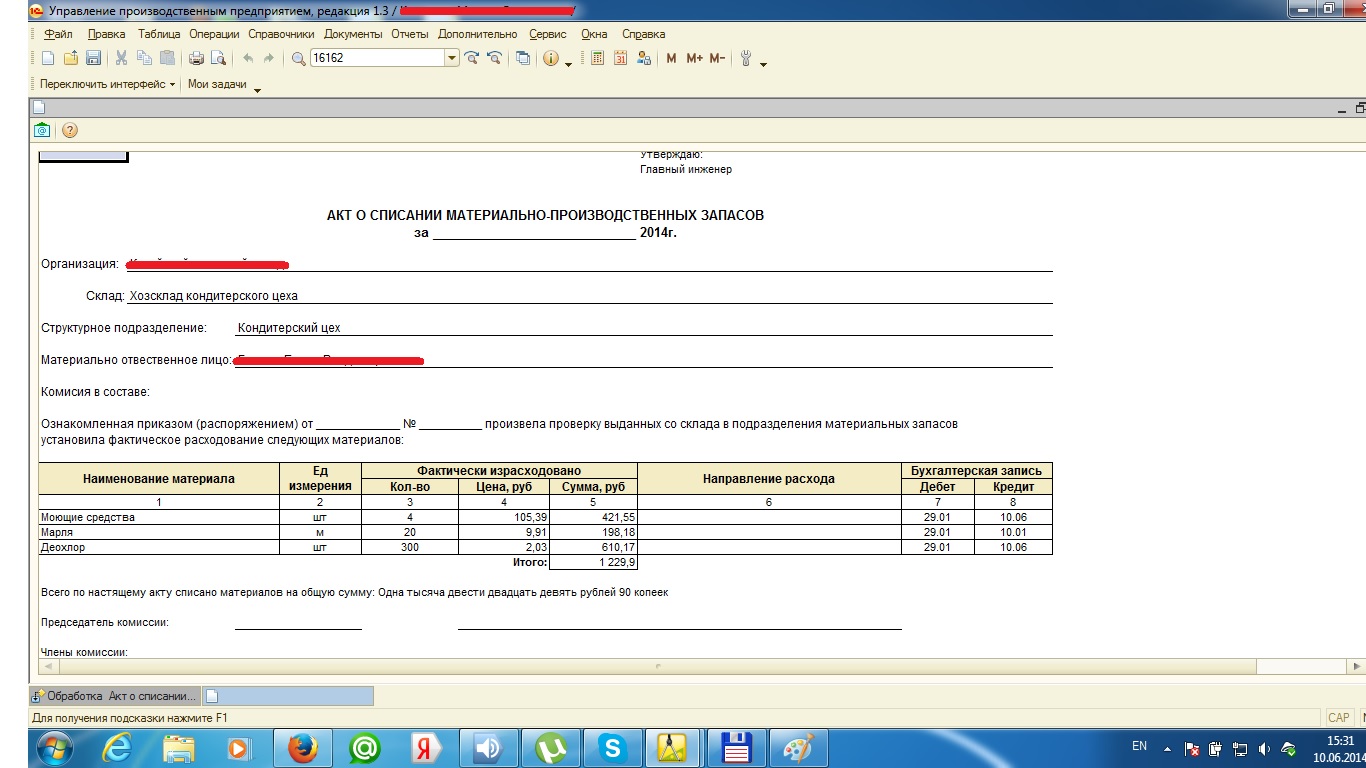Open the Документы menu

tap(354, 34)
